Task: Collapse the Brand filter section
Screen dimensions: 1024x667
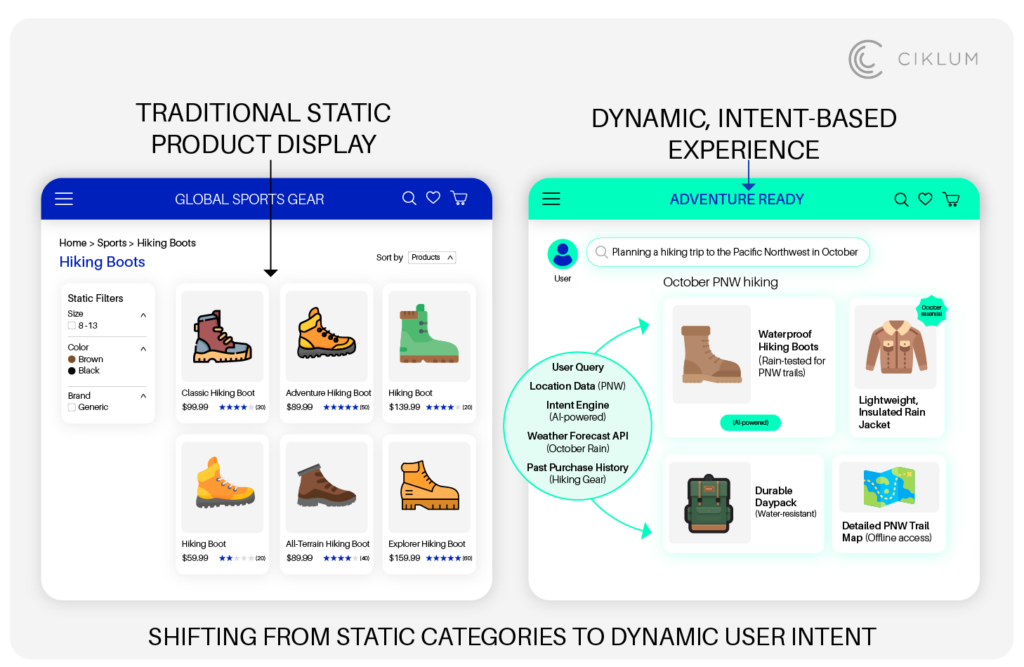Action: click(143, 396)
